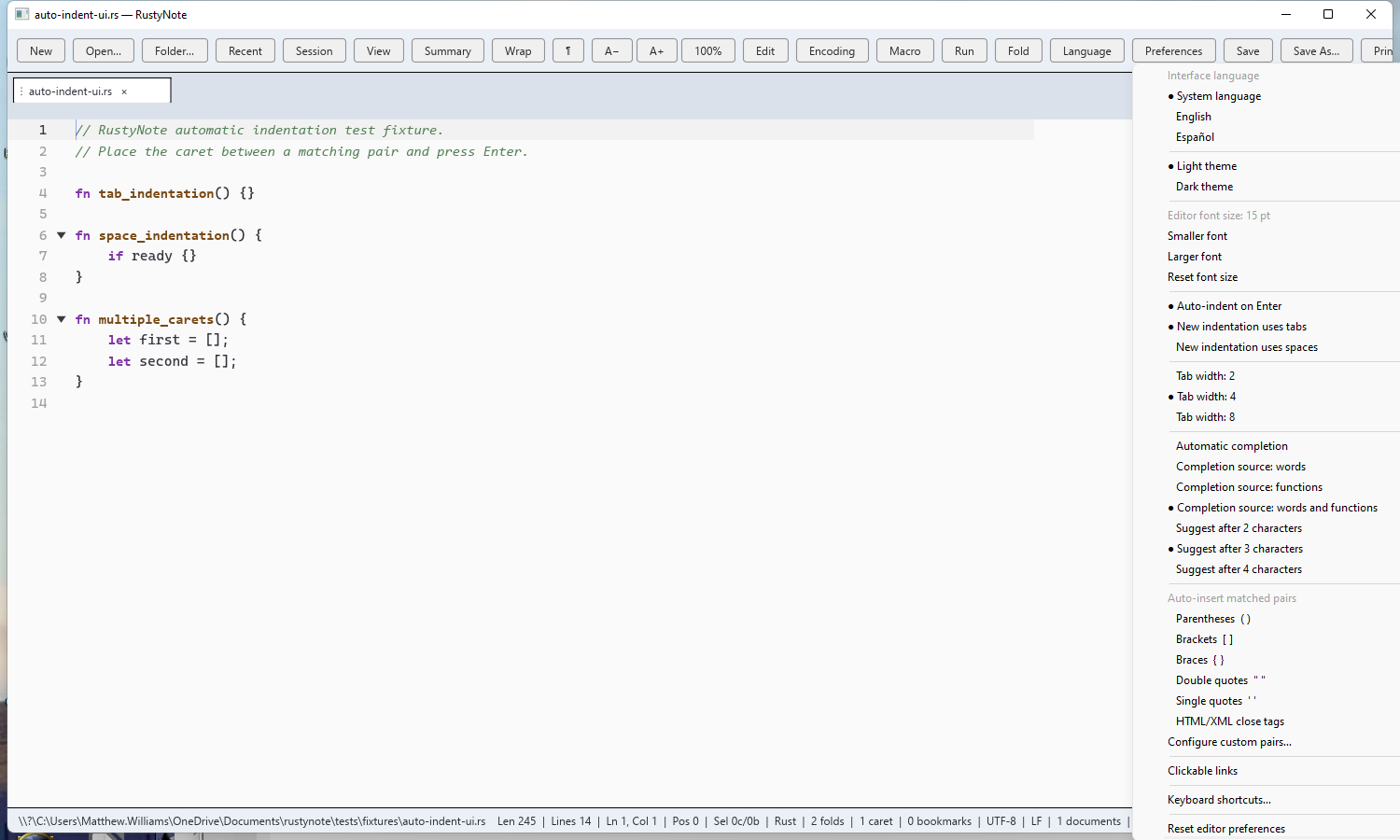Image resolution: width=1400 pixels, height=840 pixels.
Task: Show the document Summary
Action: click(x=448, y=50)
